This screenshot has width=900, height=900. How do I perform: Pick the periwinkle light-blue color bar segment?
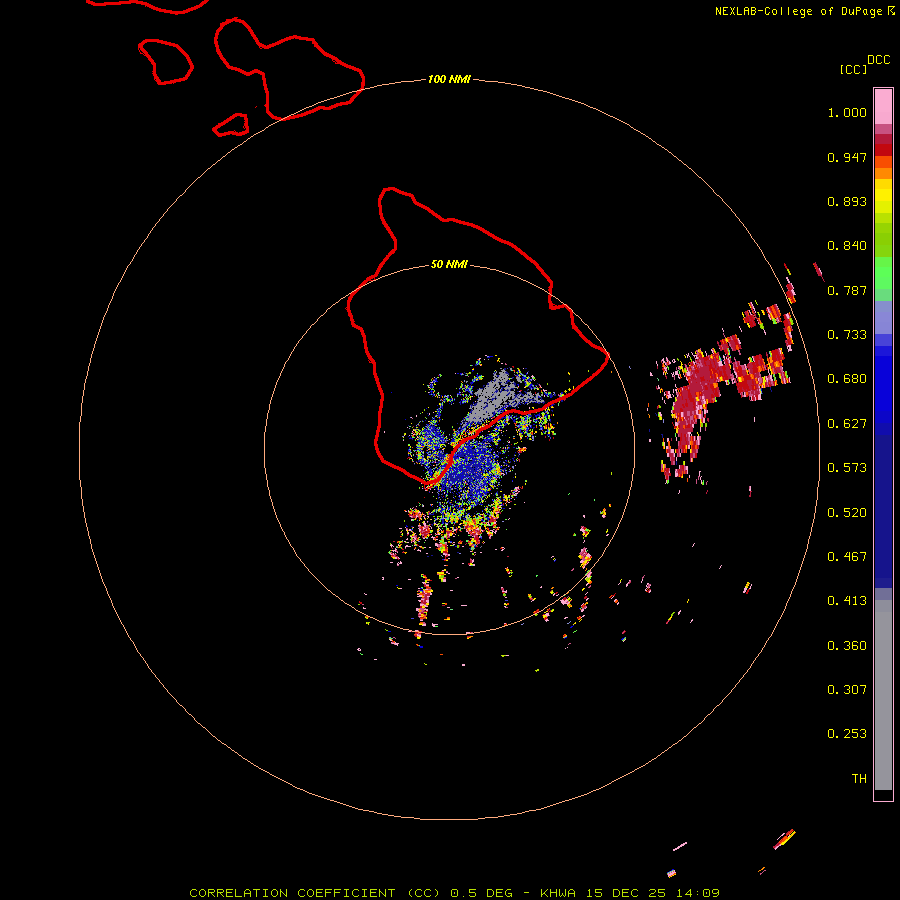pyautogui.click(x=883, y=317)
